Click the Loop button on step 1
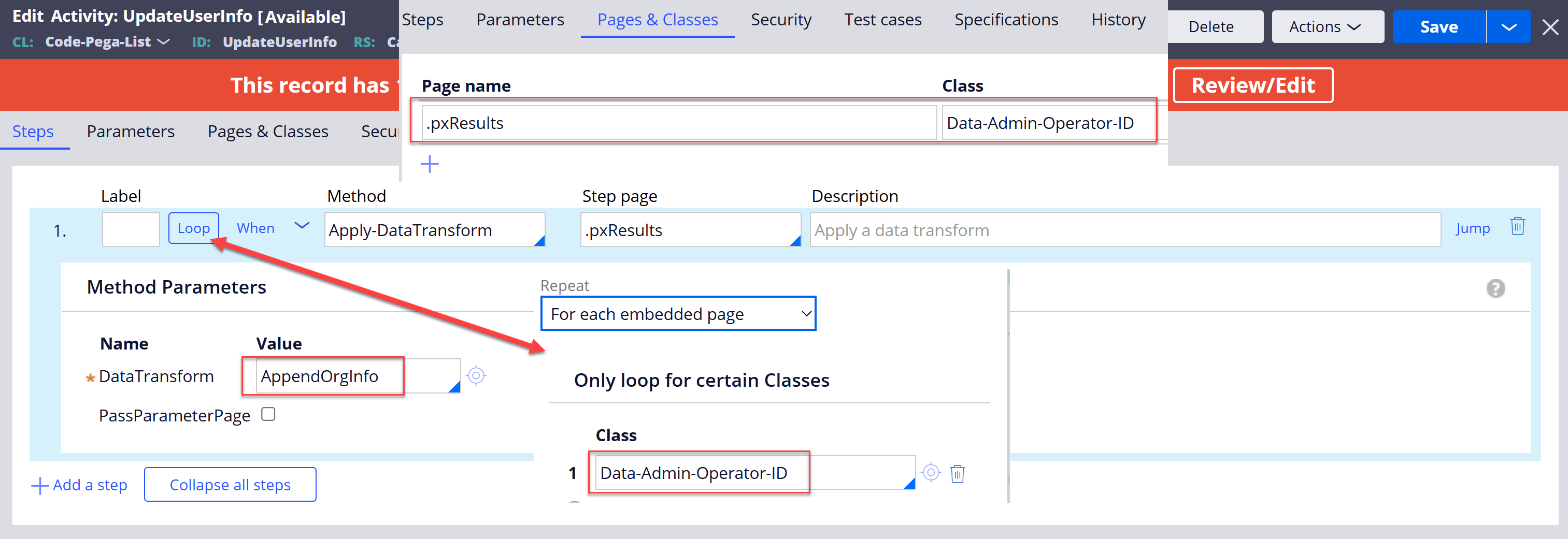1568x539 pixels. point(194,228)
